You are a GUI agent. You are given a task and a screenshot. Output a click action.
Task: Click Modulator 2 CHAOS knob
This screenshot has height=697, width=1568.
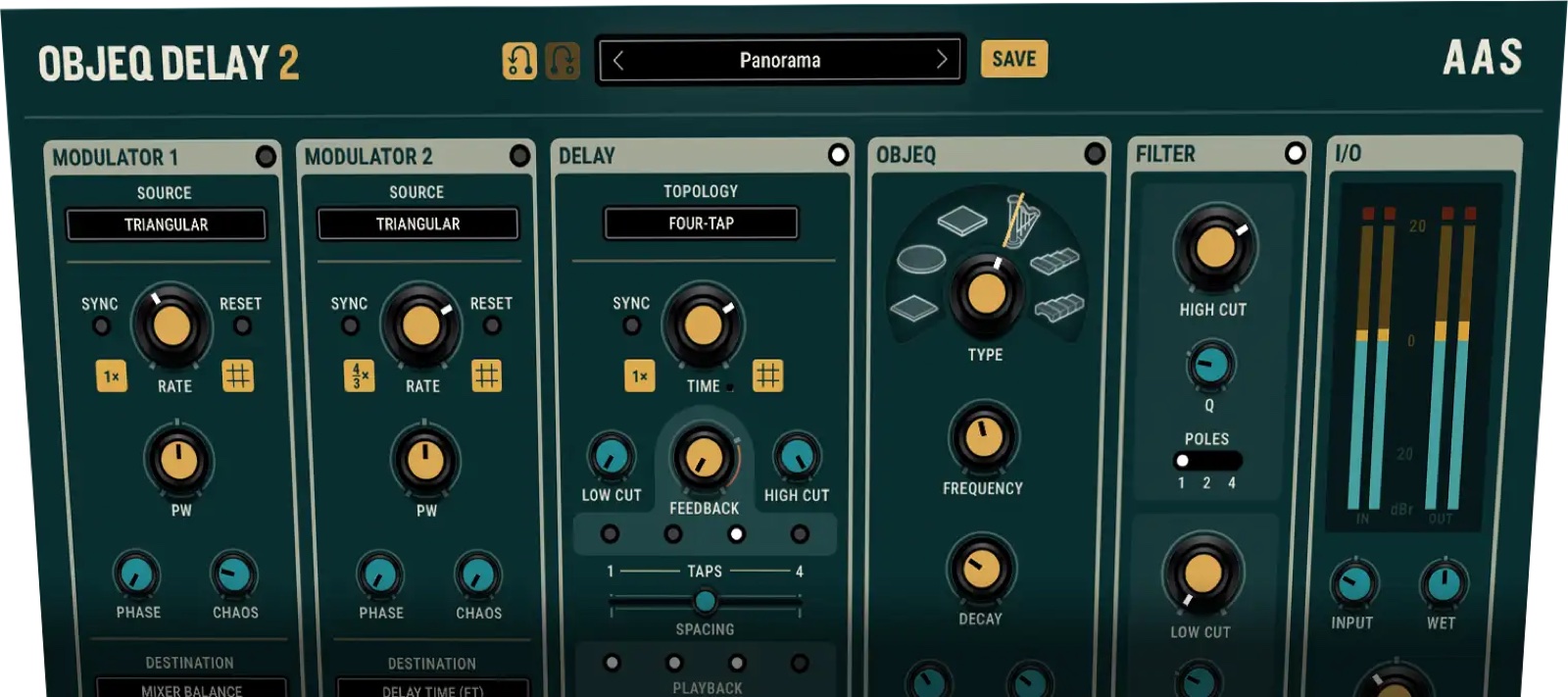click(478, 575)
